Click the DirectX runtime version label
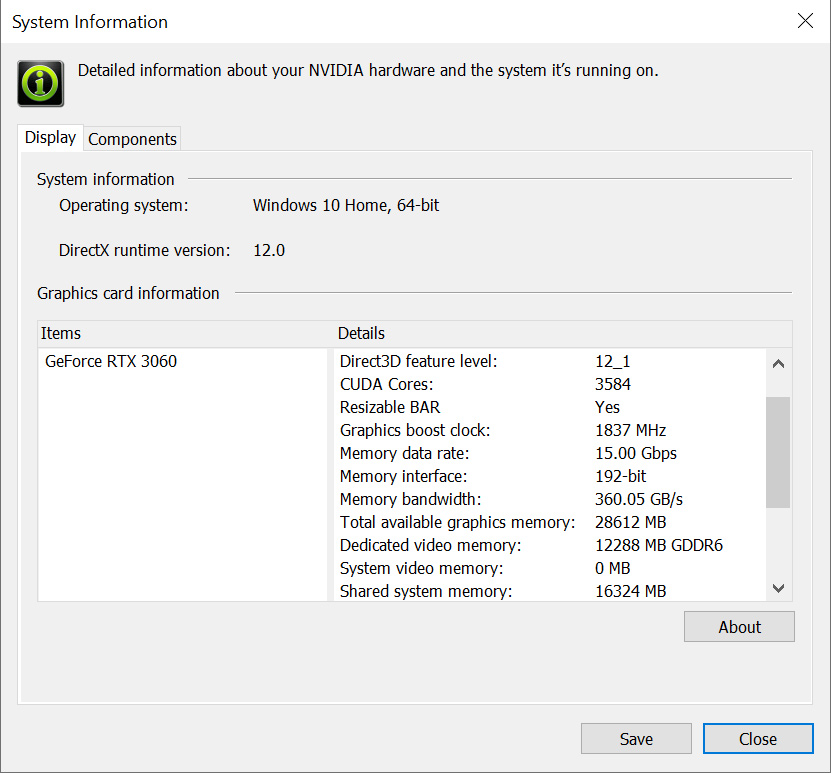The width and height of the screenshot is (831, 773). [145, 250]
